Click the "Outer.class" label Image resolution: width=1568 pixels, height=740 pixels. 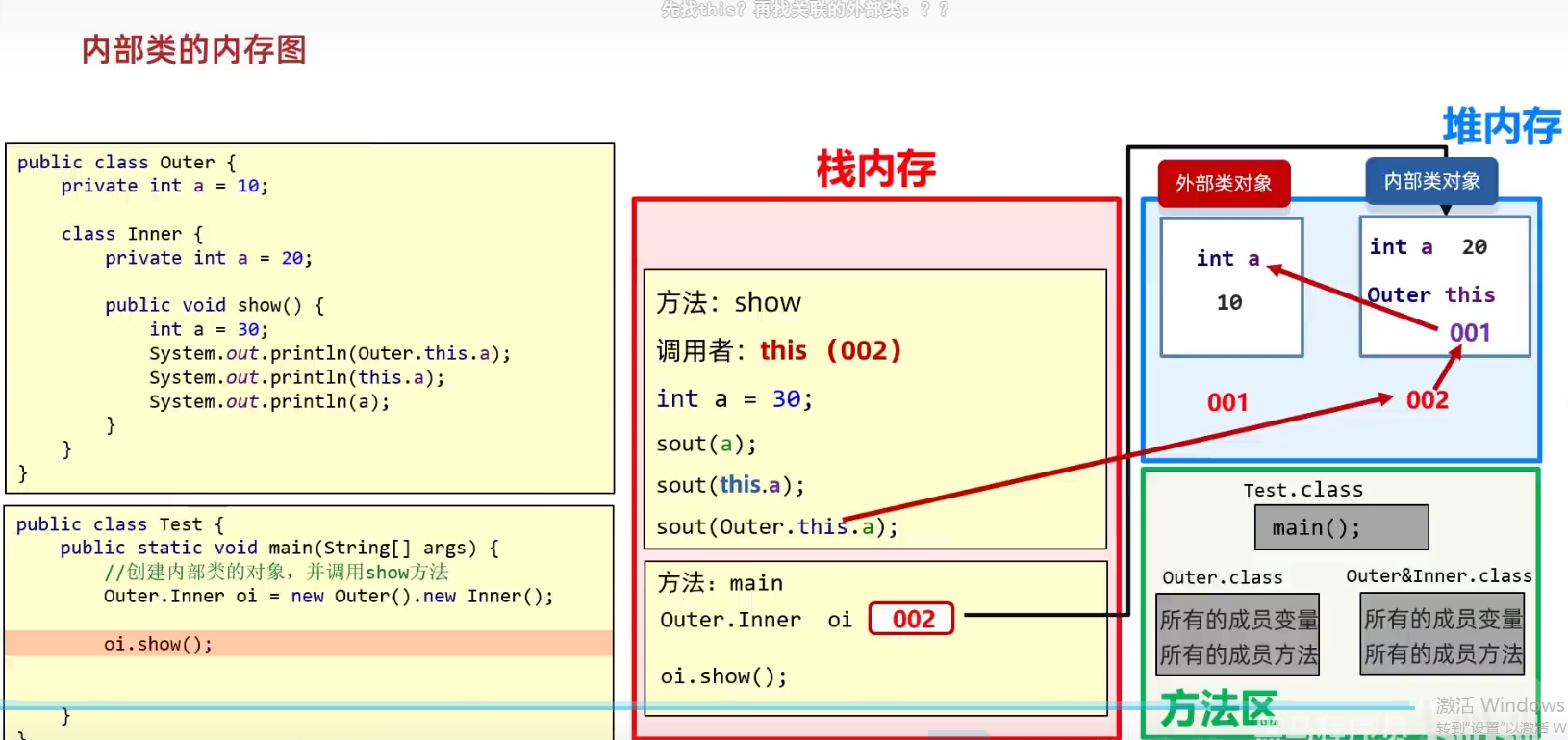1223,577
